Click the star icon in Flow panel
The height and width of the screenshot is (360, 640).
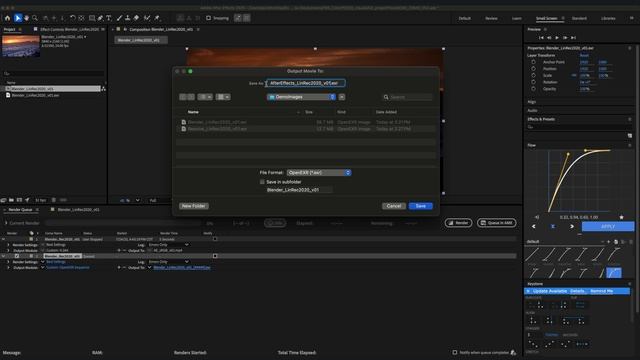(621, 217)
